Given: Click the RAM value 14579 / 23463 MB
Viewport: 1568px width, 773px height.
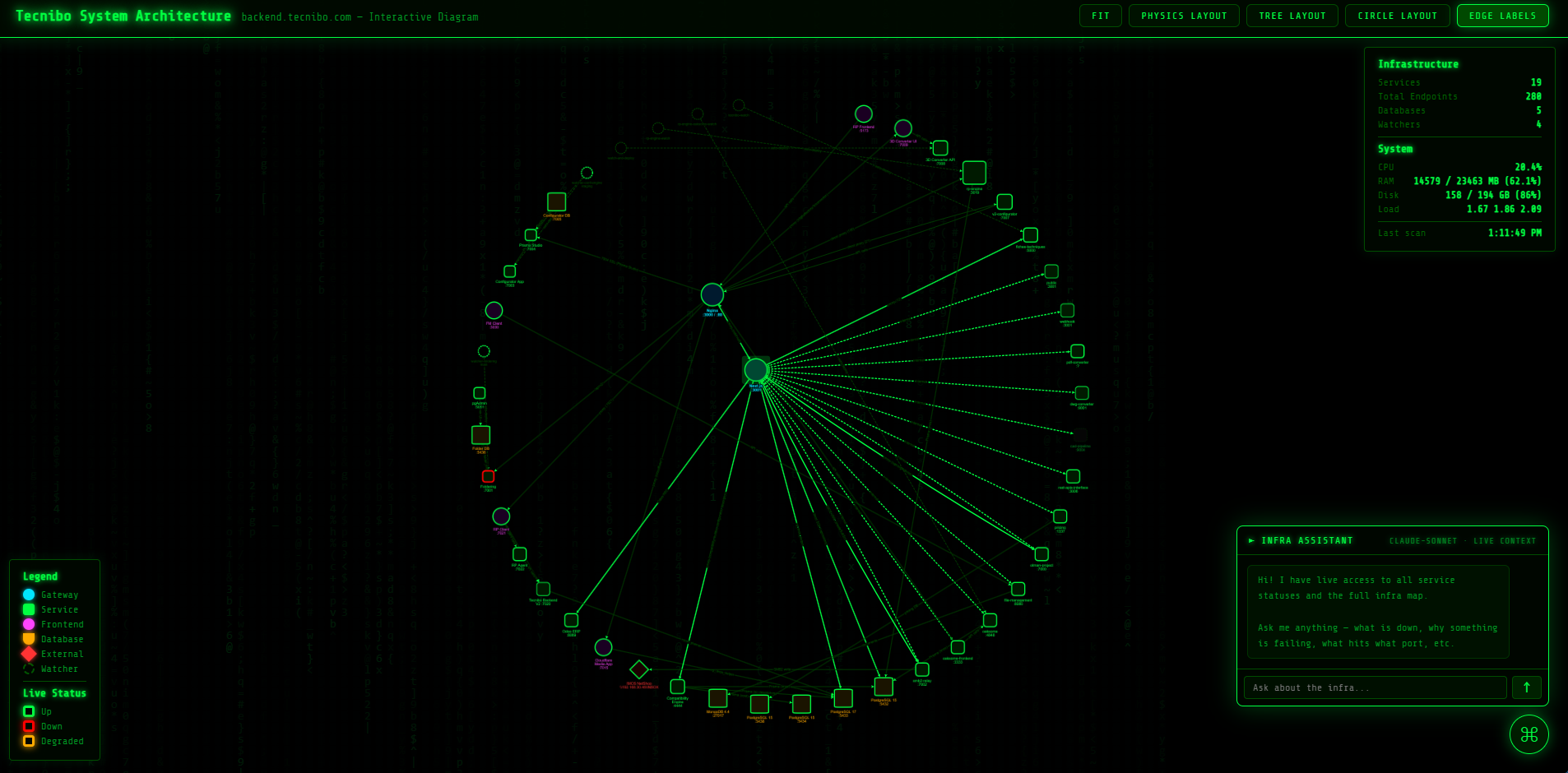Looking at the screenshot, I should coord(1478,181).
